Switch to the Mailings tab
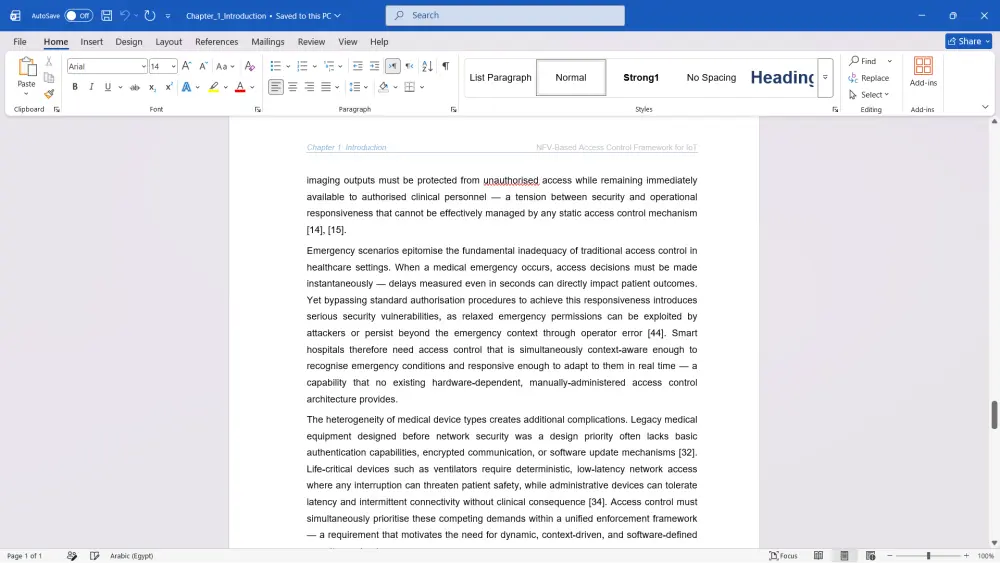 coord(268,41)
